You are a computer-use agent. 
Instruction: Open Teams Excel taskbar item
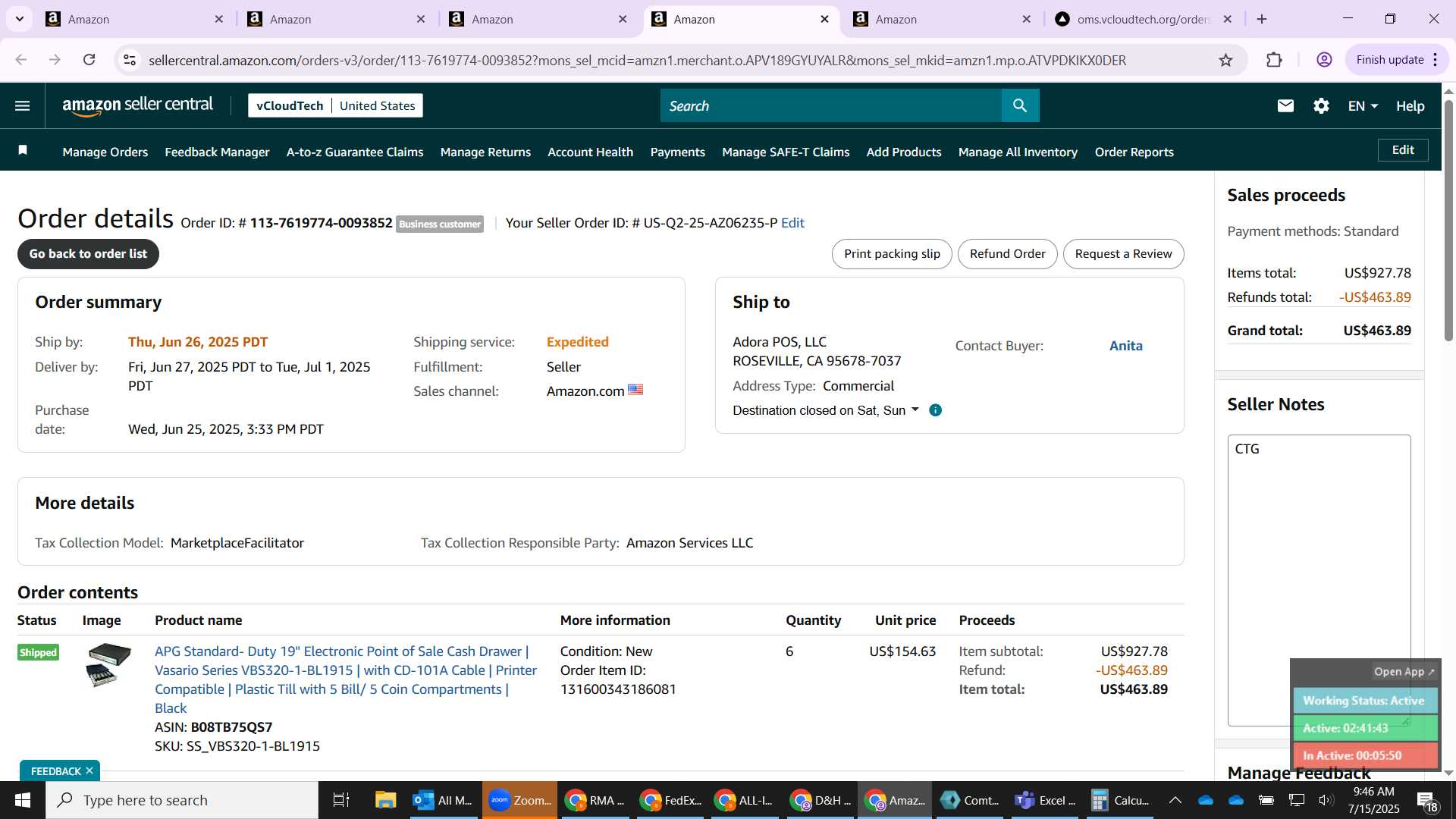[x=1046, y=800]
